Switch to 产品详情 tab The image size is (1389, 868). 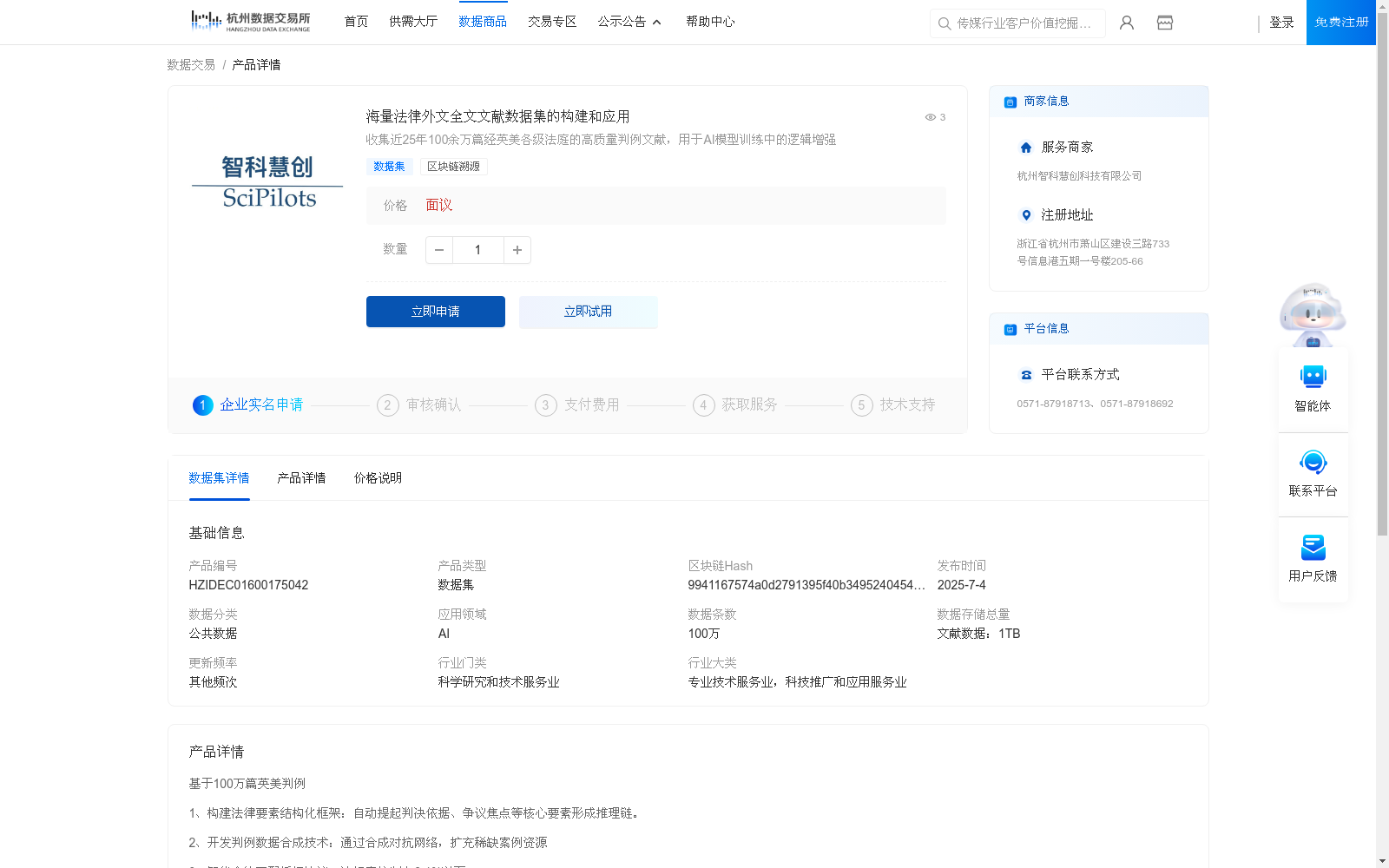[x=301, y=478]
